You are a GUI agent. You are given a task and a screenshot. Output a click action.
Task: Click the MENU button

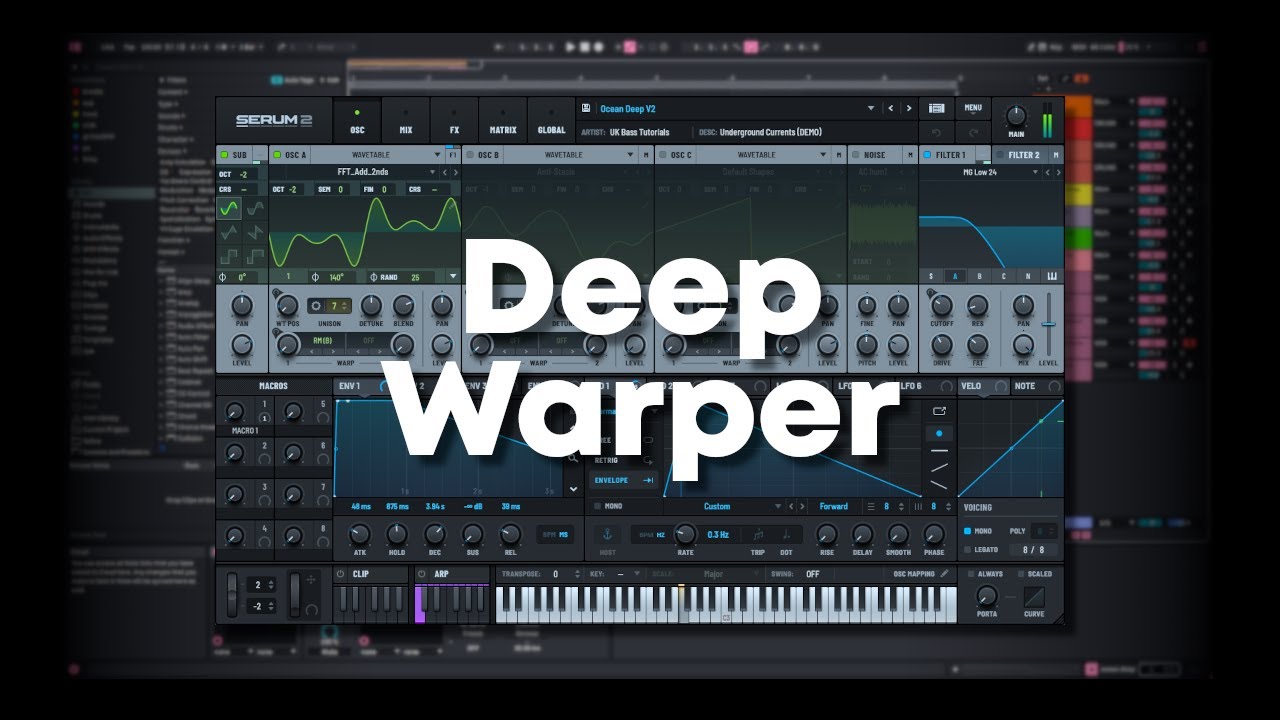tap(973, 107)
